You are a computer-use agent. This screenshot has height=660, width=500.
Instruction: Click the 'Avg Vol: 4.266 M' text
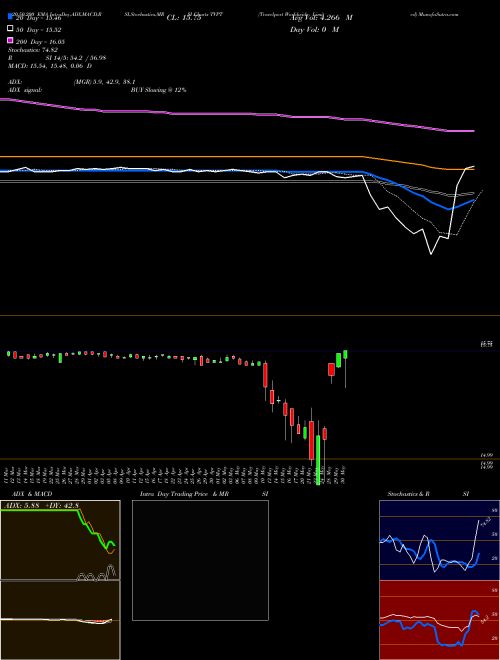coord(321,18)
